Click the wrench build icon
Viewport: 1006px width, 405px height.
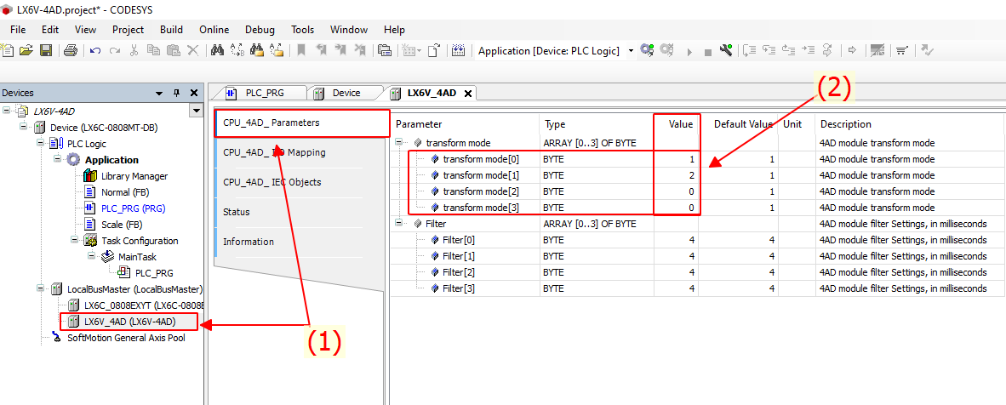(x=726, y=50)
